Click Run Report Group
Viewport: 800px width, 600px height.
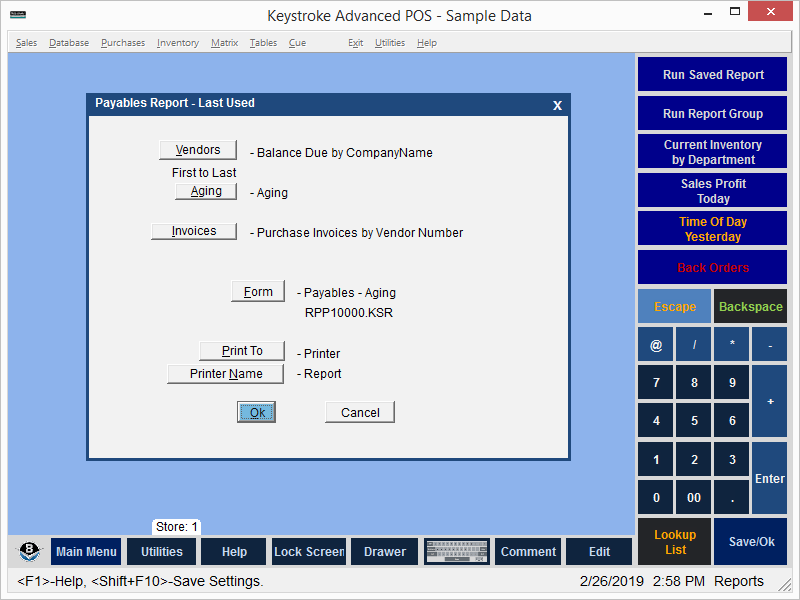[x=713, y=113]
